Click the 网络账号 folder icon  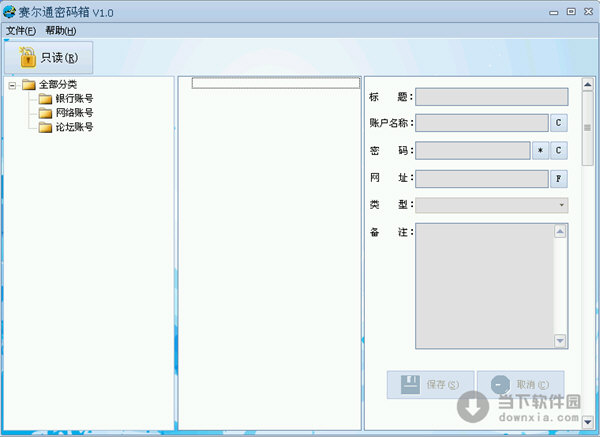point(45,113)
